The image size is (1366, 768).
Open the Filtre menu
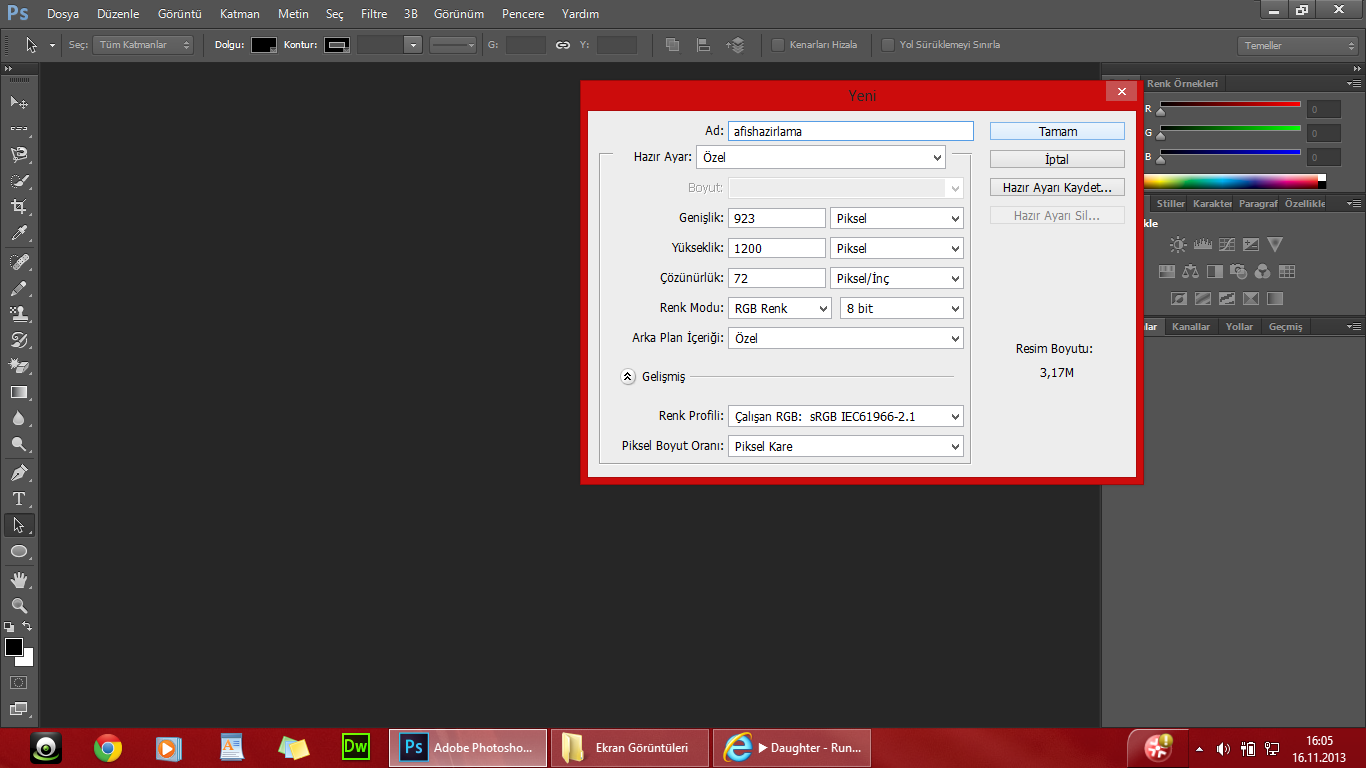point(373,14)
